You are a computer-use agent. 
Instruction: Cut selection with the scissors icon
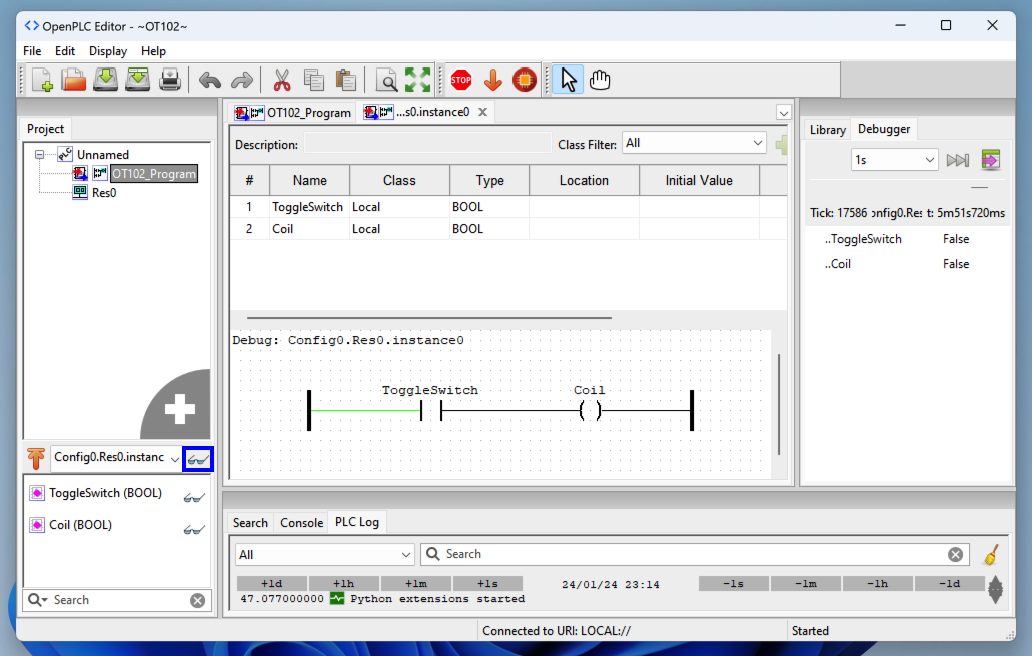(282, 80)
